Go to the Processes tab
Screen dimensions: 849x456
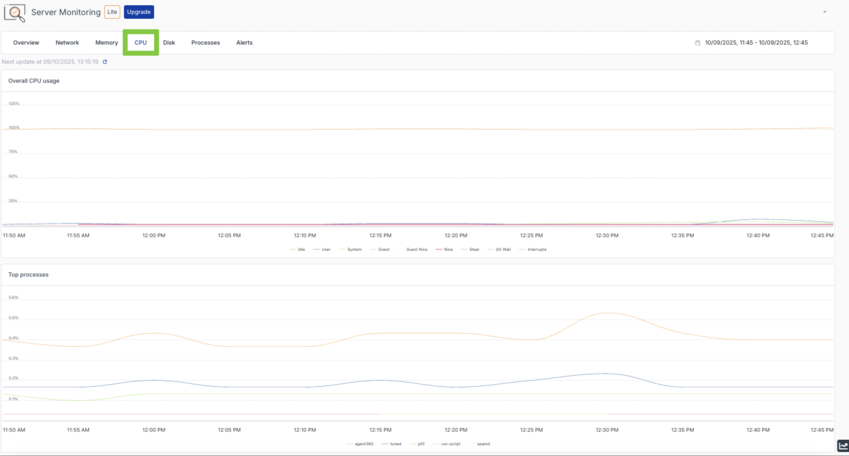click(205, 43)
